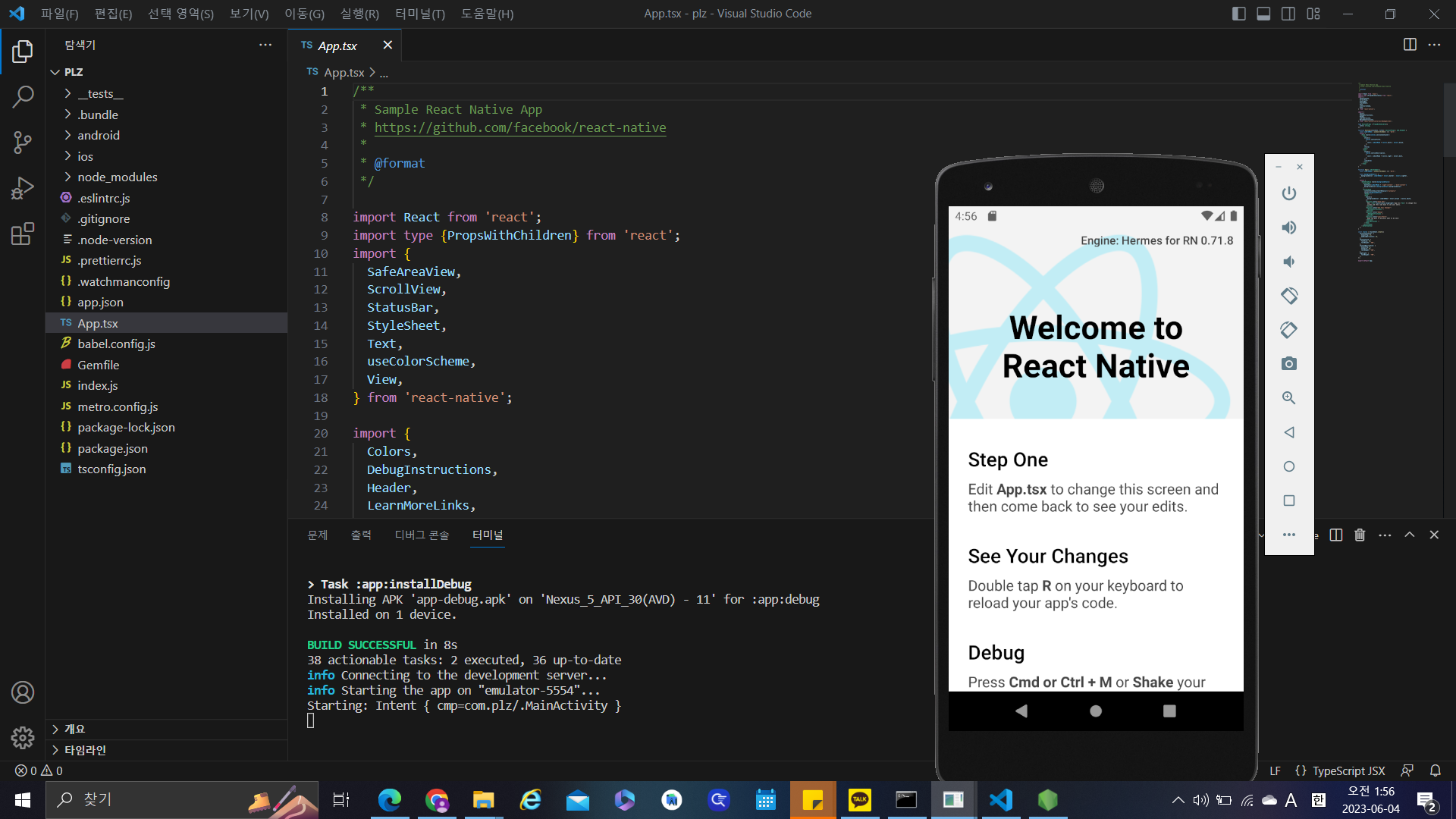Expand the android folder

coord(99,135)
